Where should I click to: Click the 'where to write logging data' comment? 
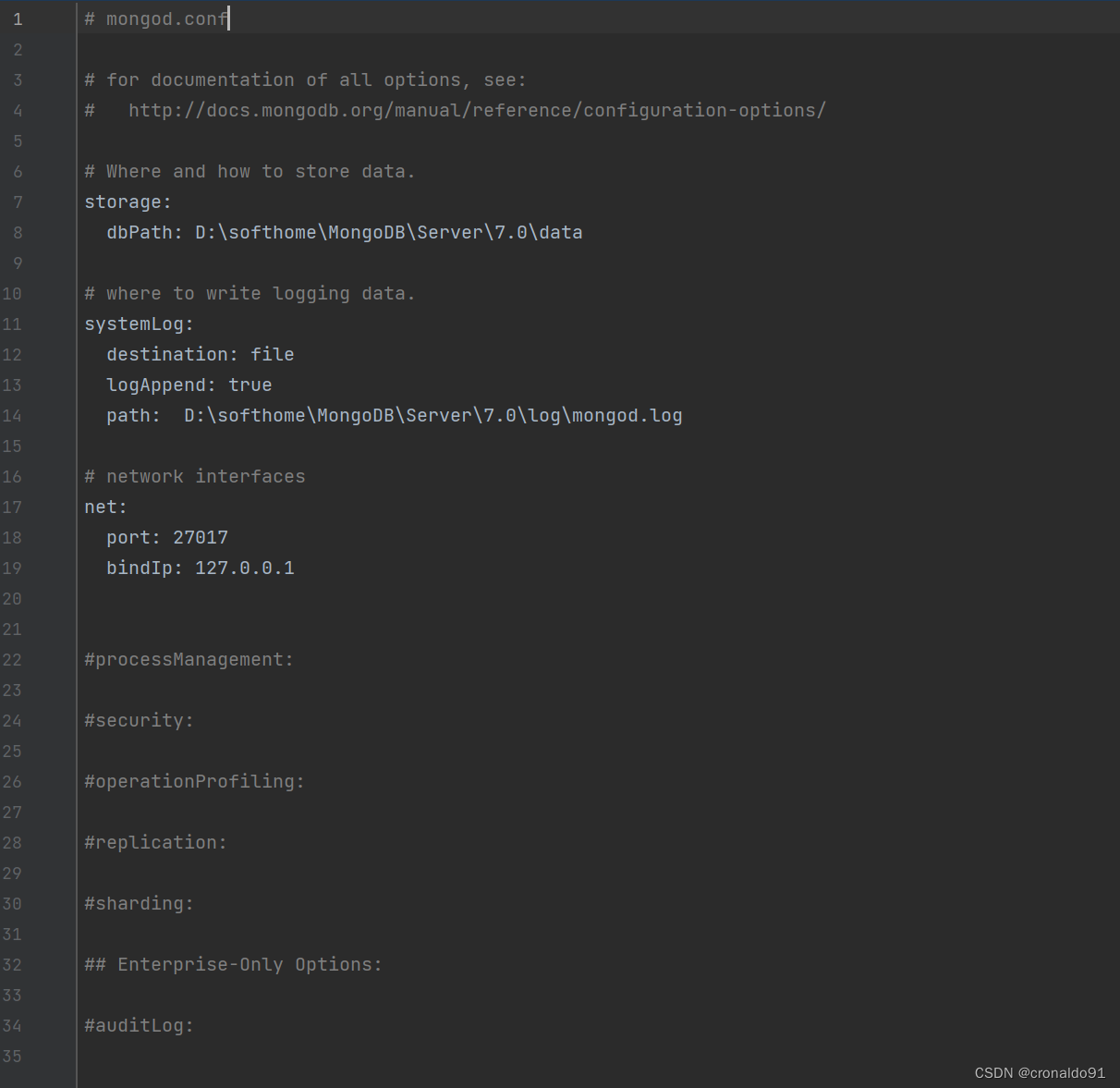coord(250,294)
